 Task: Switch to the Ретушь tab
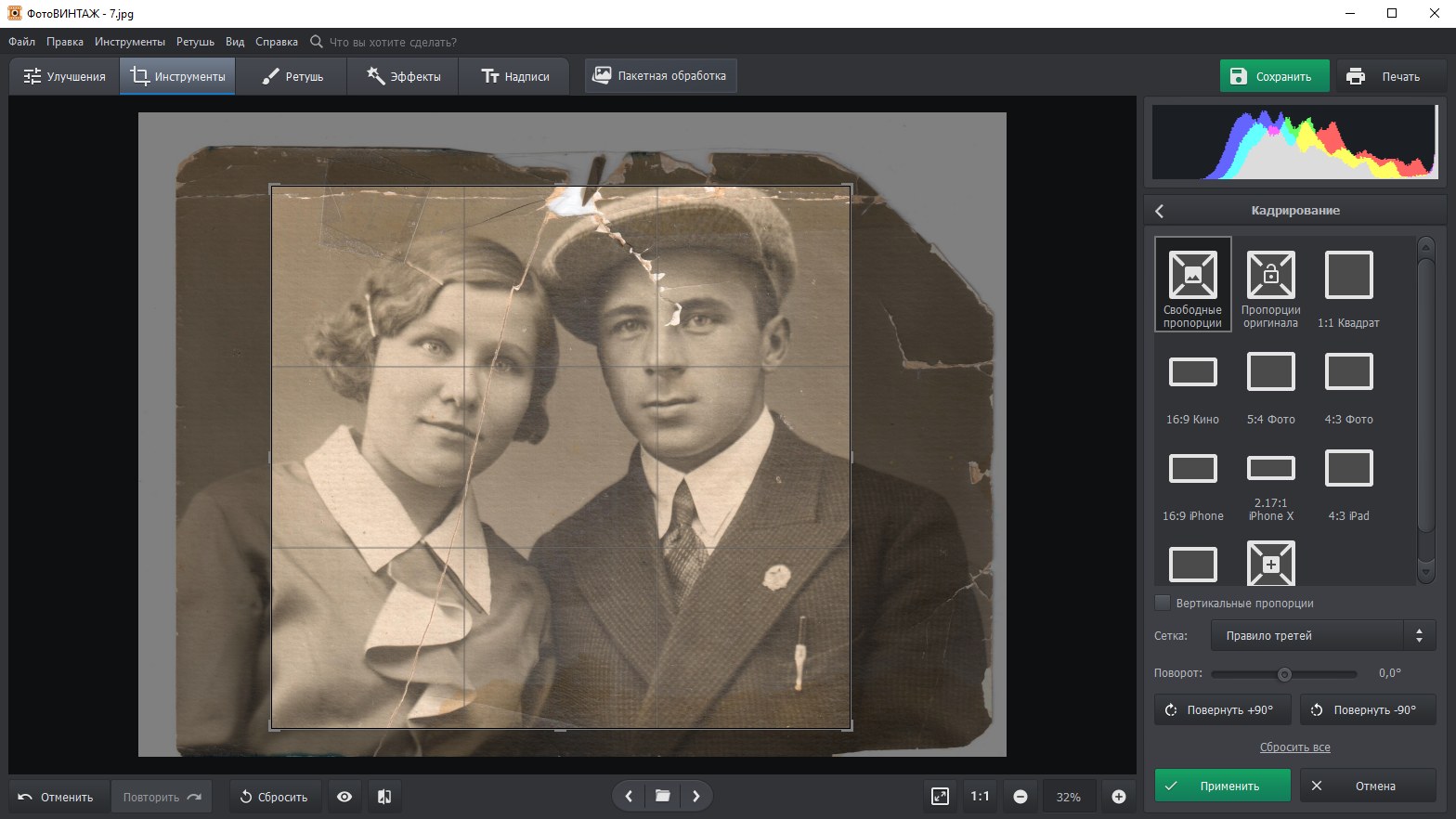click(x=292, y=76)
